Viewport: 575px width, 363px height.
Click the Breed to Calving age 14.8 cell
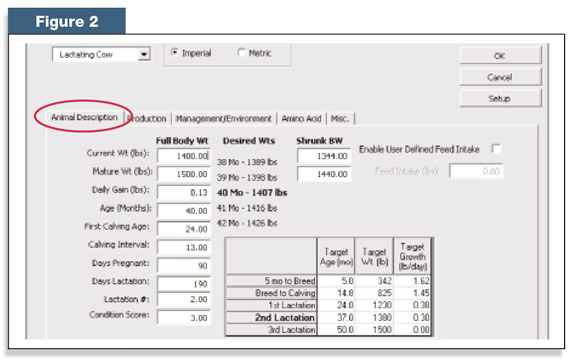tap(336, 293)
